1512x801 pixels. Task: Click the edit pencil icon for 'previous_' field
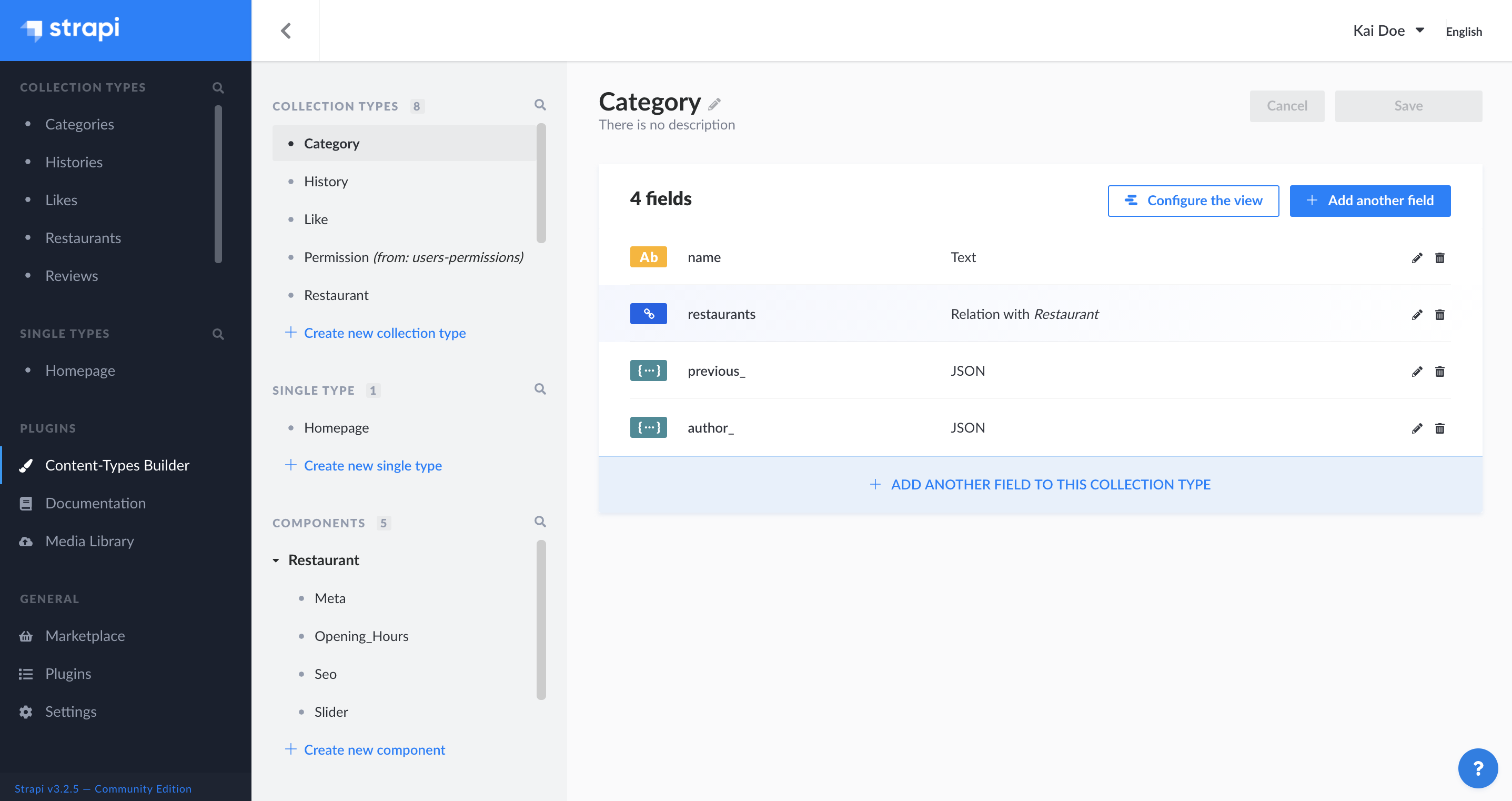1417,371
